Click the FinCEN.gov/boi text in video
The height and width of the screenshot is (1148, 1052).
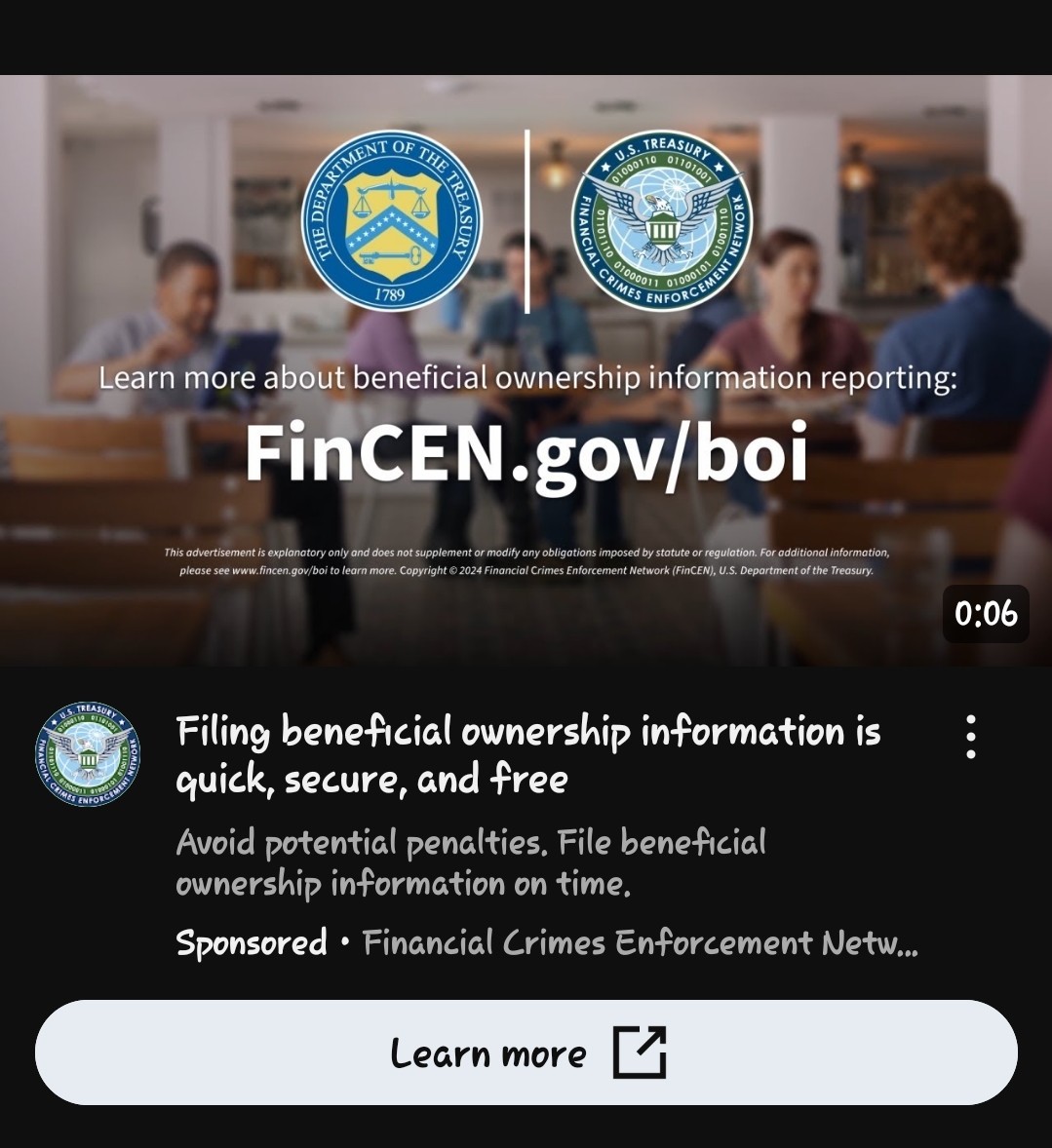526,453
